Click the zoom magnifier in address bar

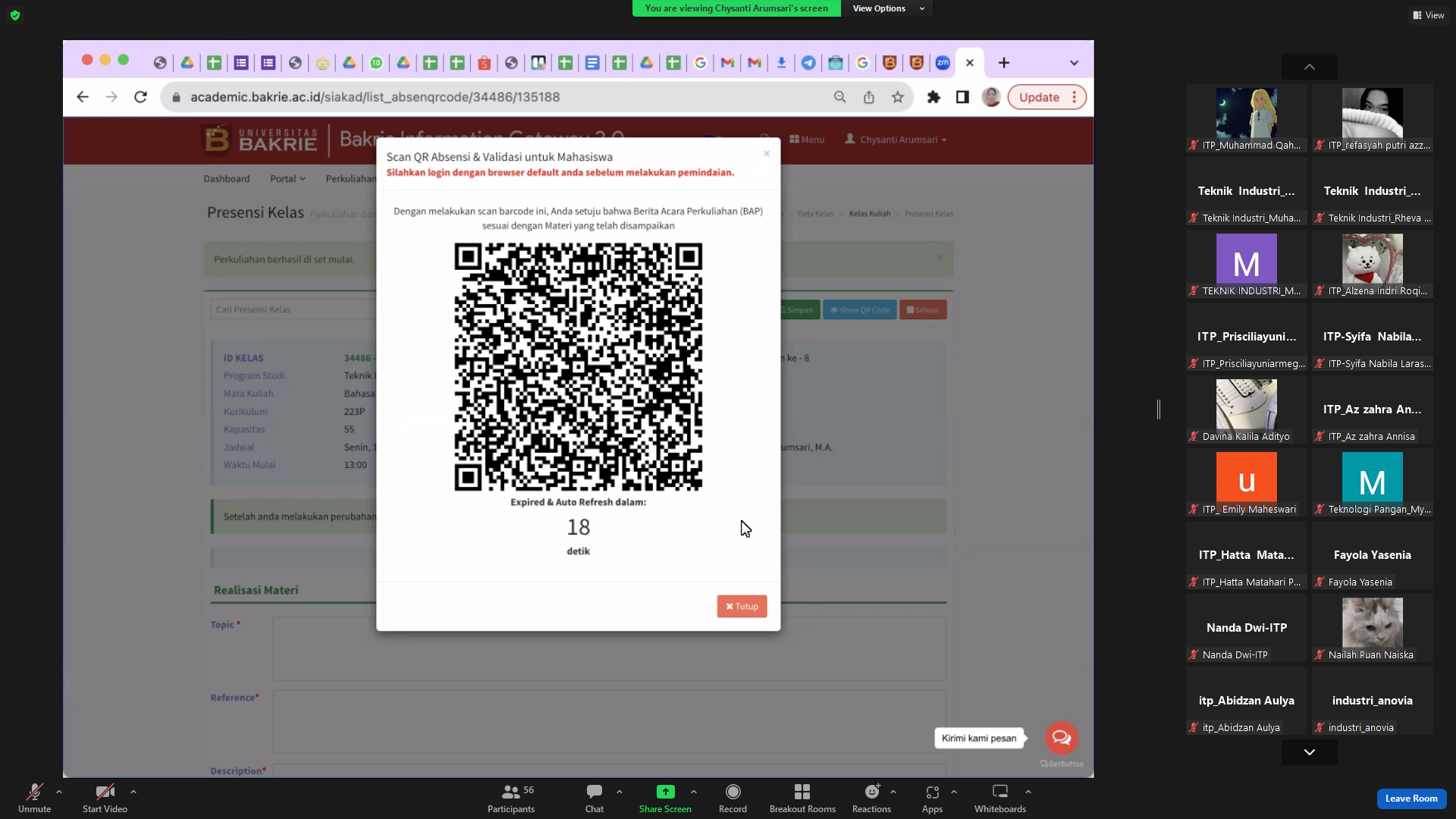pos(839,97)
